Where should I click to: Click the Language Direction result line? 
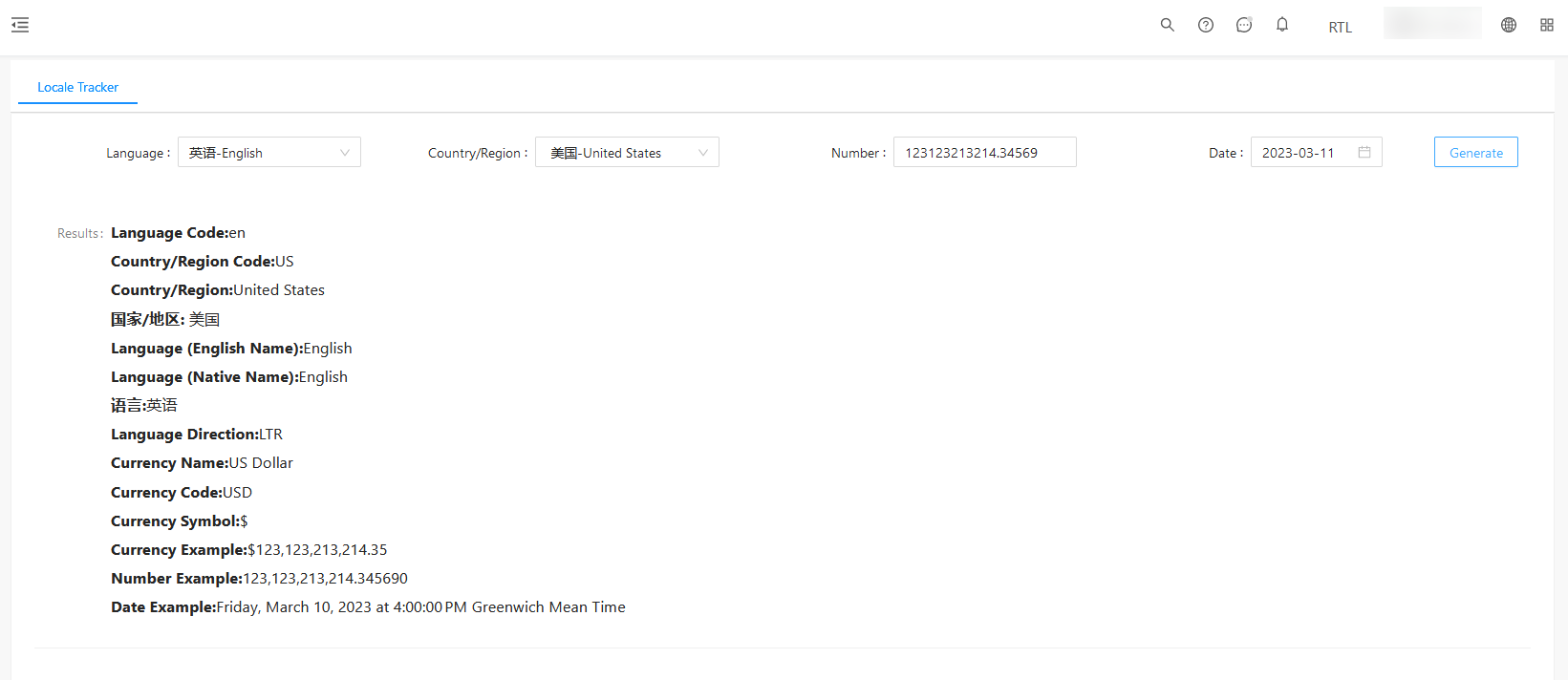[x=197, y=435]
